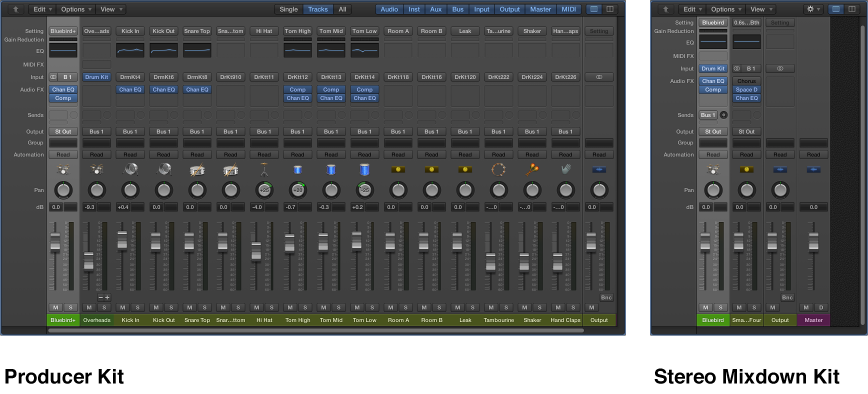Click the Tom Mid channel blue tom icon

(x=331, y=169)
